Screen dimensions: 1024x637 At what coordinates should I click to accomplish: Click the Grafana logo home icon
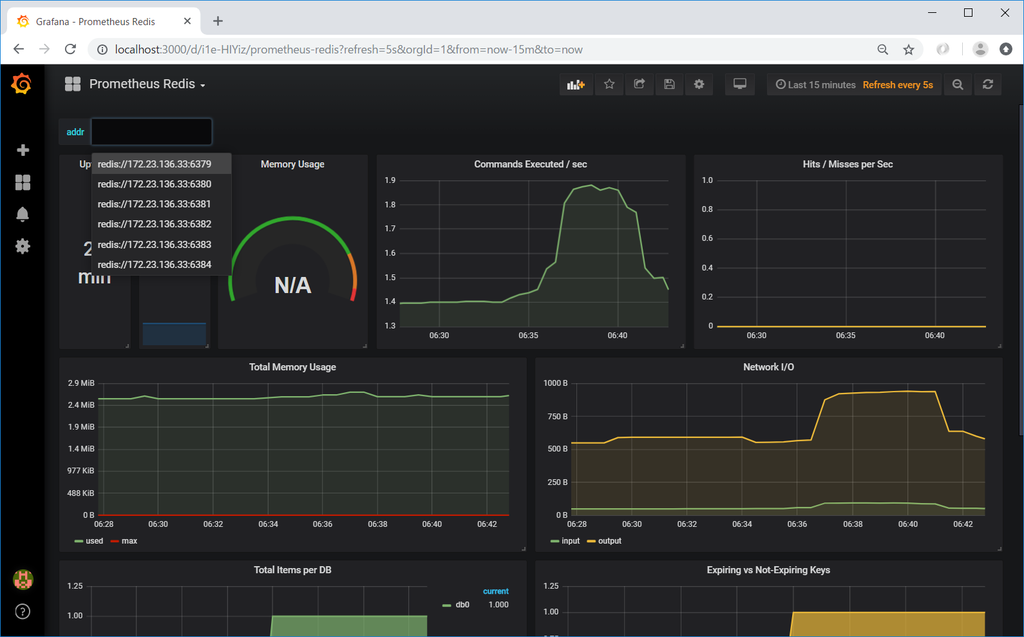pyautogui.click(x=22, y=84)
